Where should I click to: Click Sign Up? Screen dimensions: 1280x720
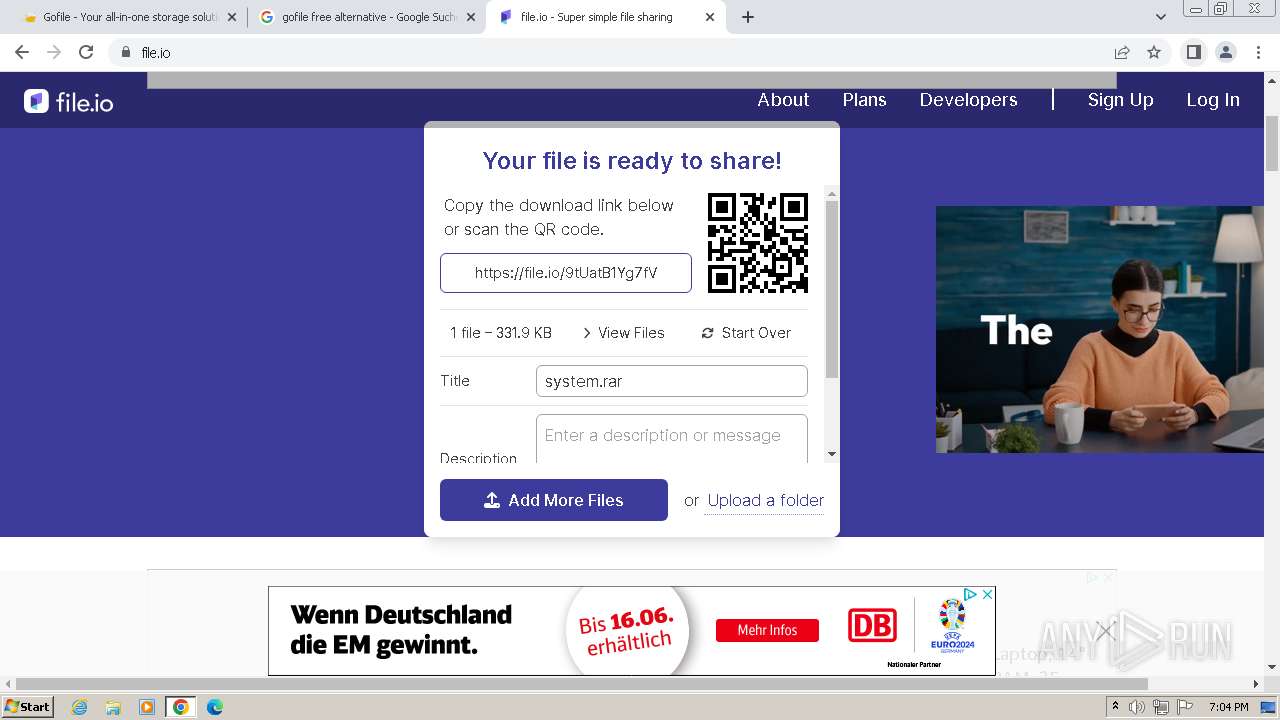pos(1120,100)
